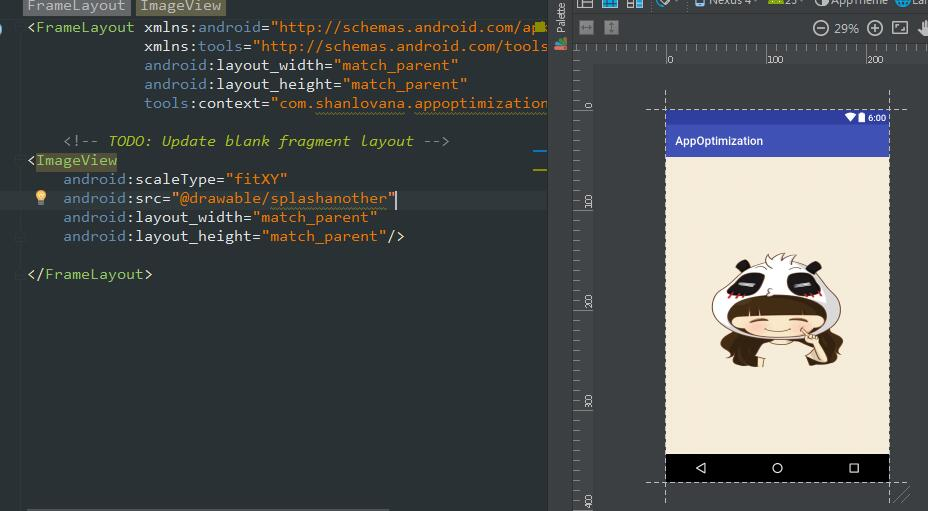Viewport: 928px width, 511px height.
Task: Click the FrameLayout layout_height match_parent value
Action: 405,84
